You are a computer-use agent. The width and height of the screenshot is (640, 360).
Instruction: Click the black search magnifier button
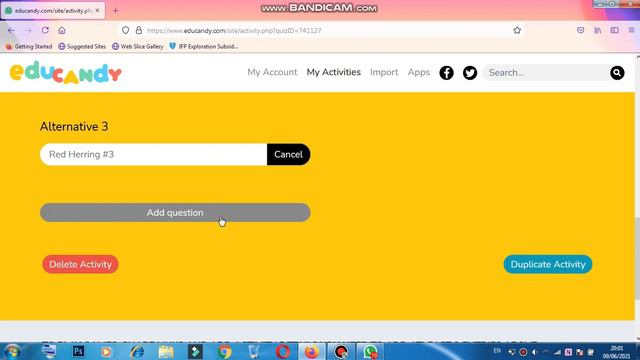(x=617, y=73)
